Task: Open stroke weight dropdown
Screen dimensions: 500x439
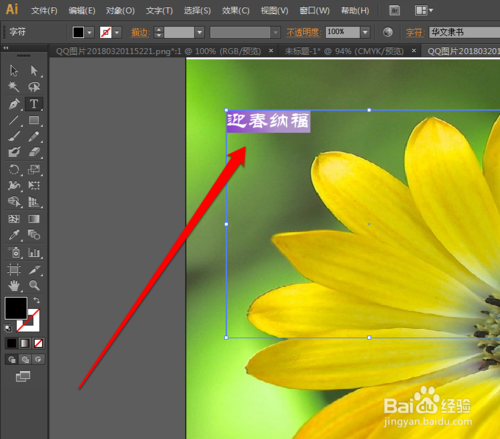Action: [200, 33]
